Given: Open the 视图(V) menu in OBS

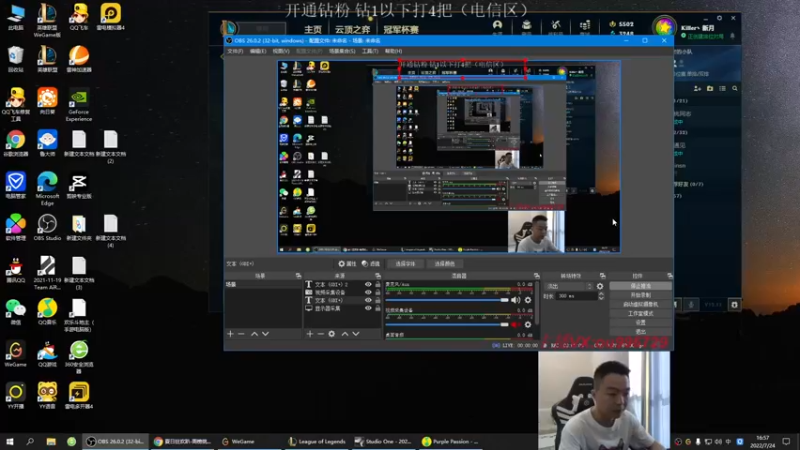Looking at the screenshot, I should [281, 51].
